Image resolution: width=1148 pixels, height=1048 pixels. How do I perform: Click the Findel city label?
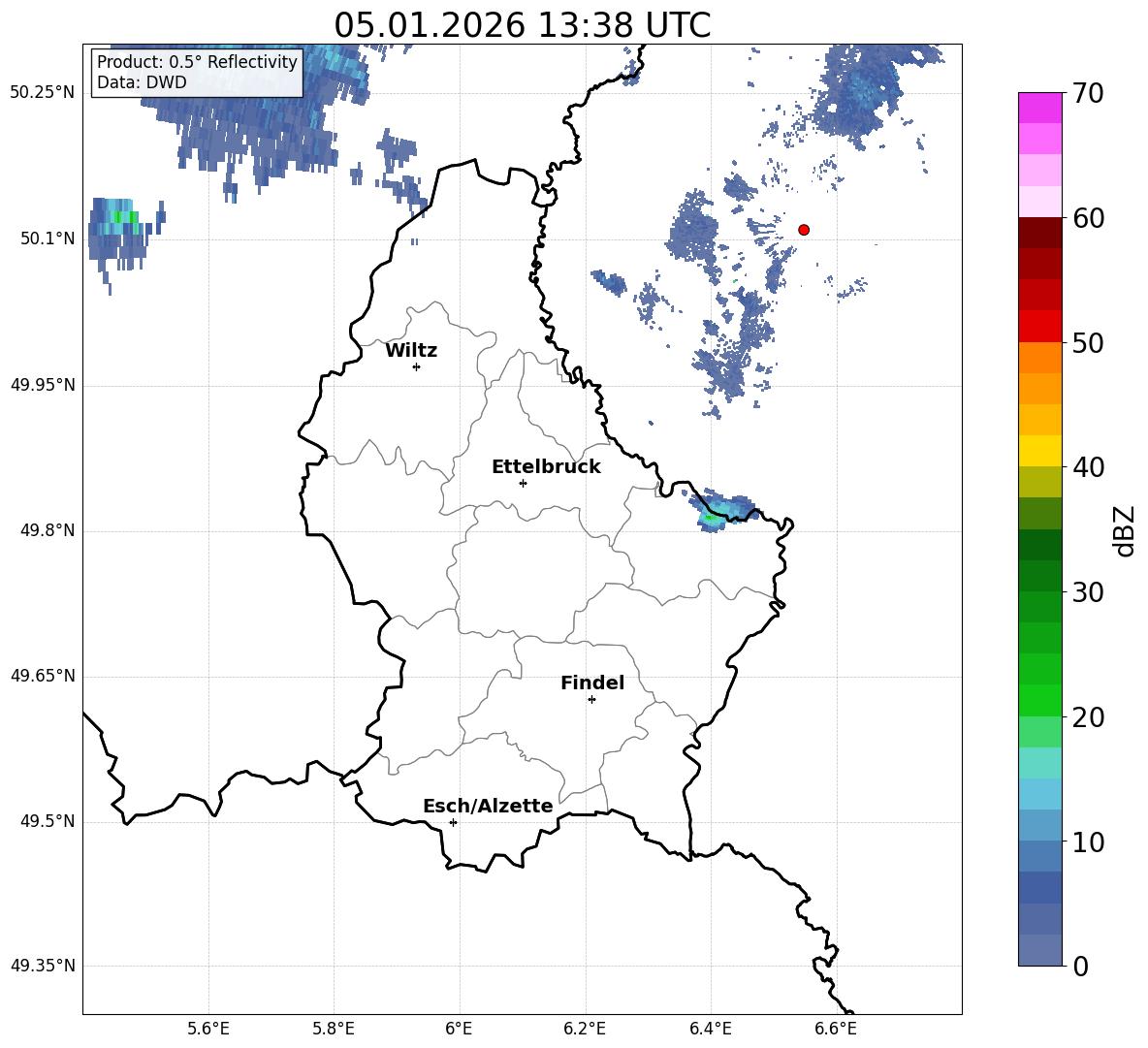pos(592,683)
